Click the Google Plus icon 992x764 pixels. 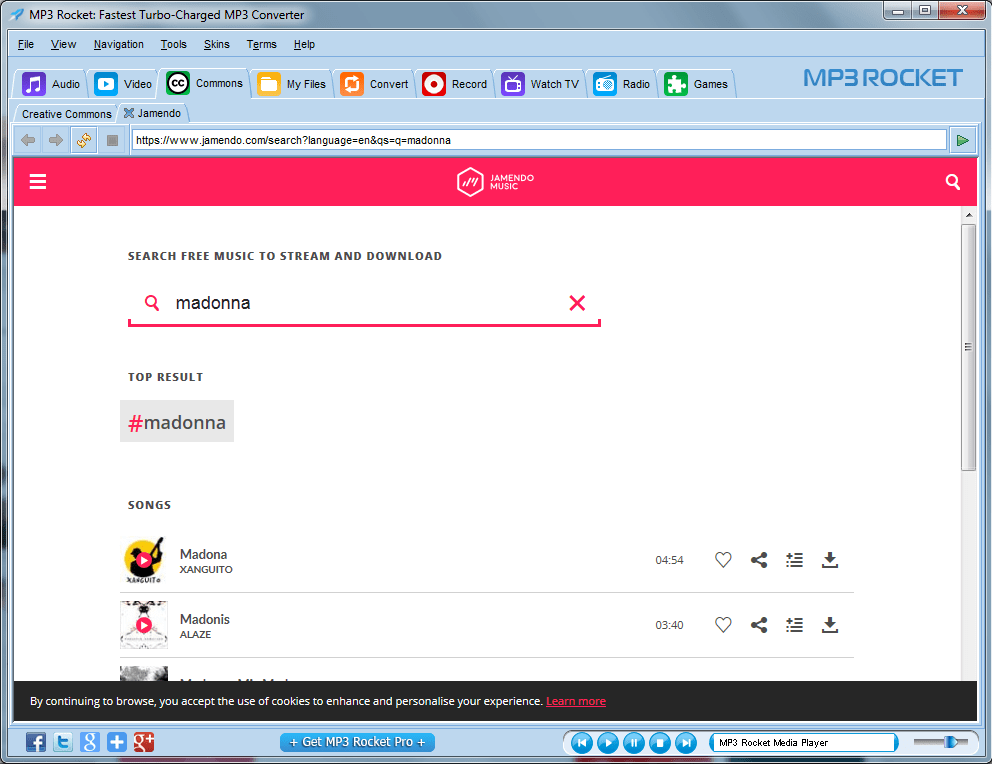tap(144, 742)
